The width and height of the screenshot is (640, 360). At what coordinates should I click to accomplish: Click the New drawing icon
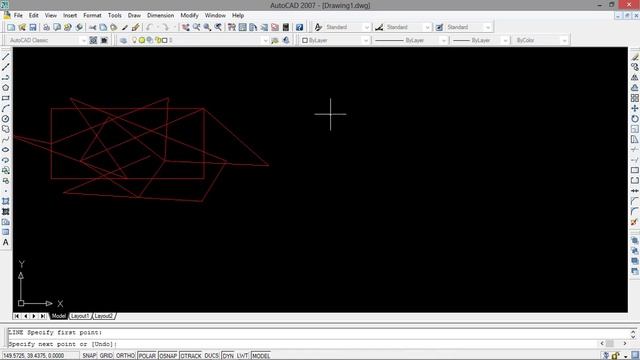click(x=11, y=27)
